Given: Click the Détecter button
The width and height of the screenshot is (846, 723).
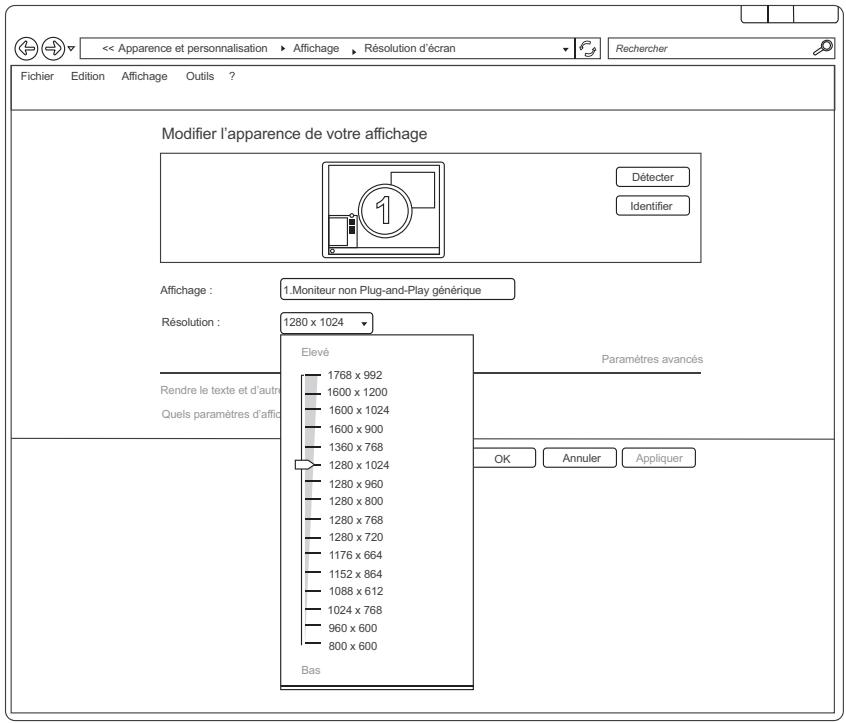Looking at the screenshot, I should [x=652, y=177].
